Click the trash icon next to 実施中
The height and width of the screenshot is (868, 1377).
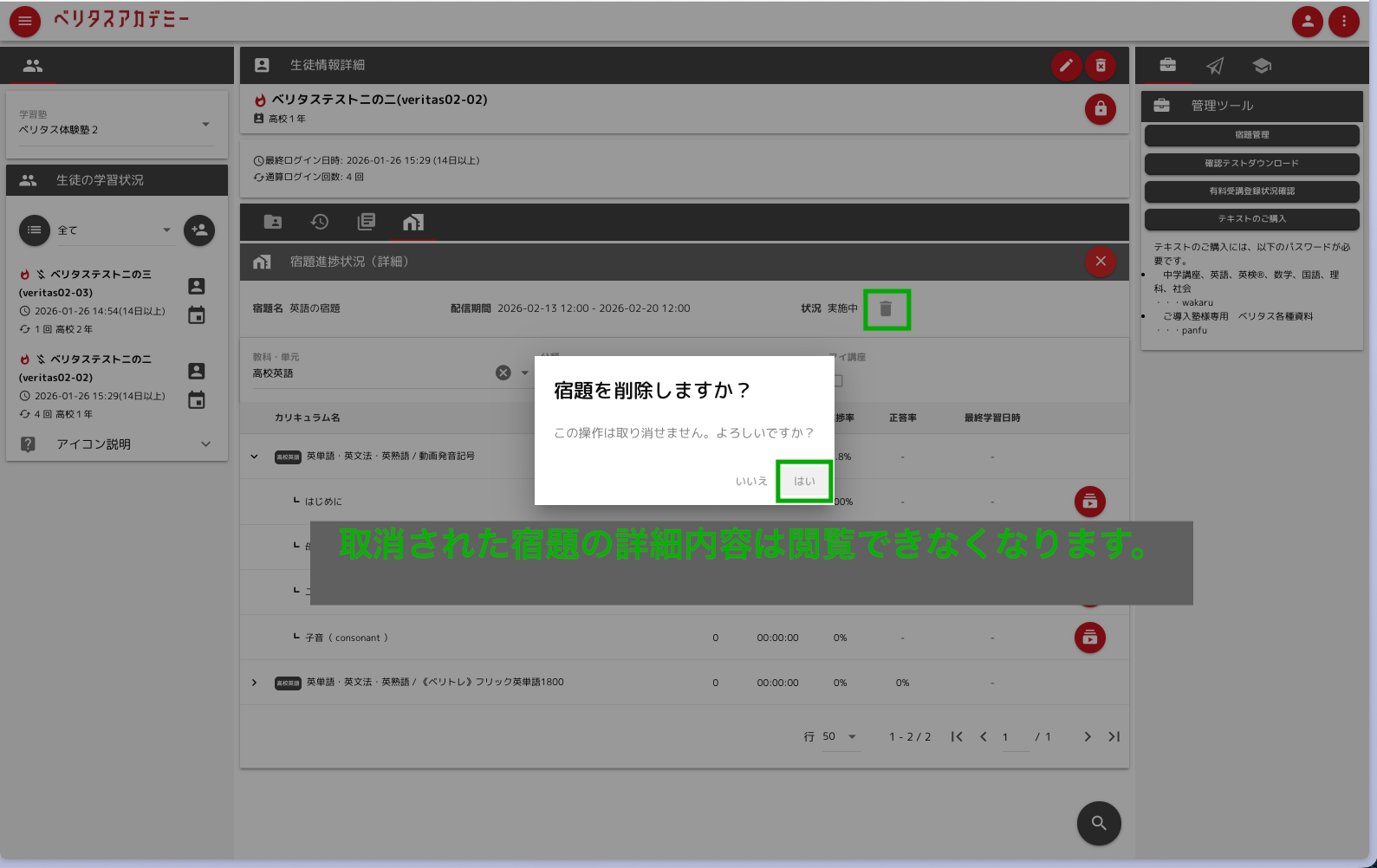886,309
